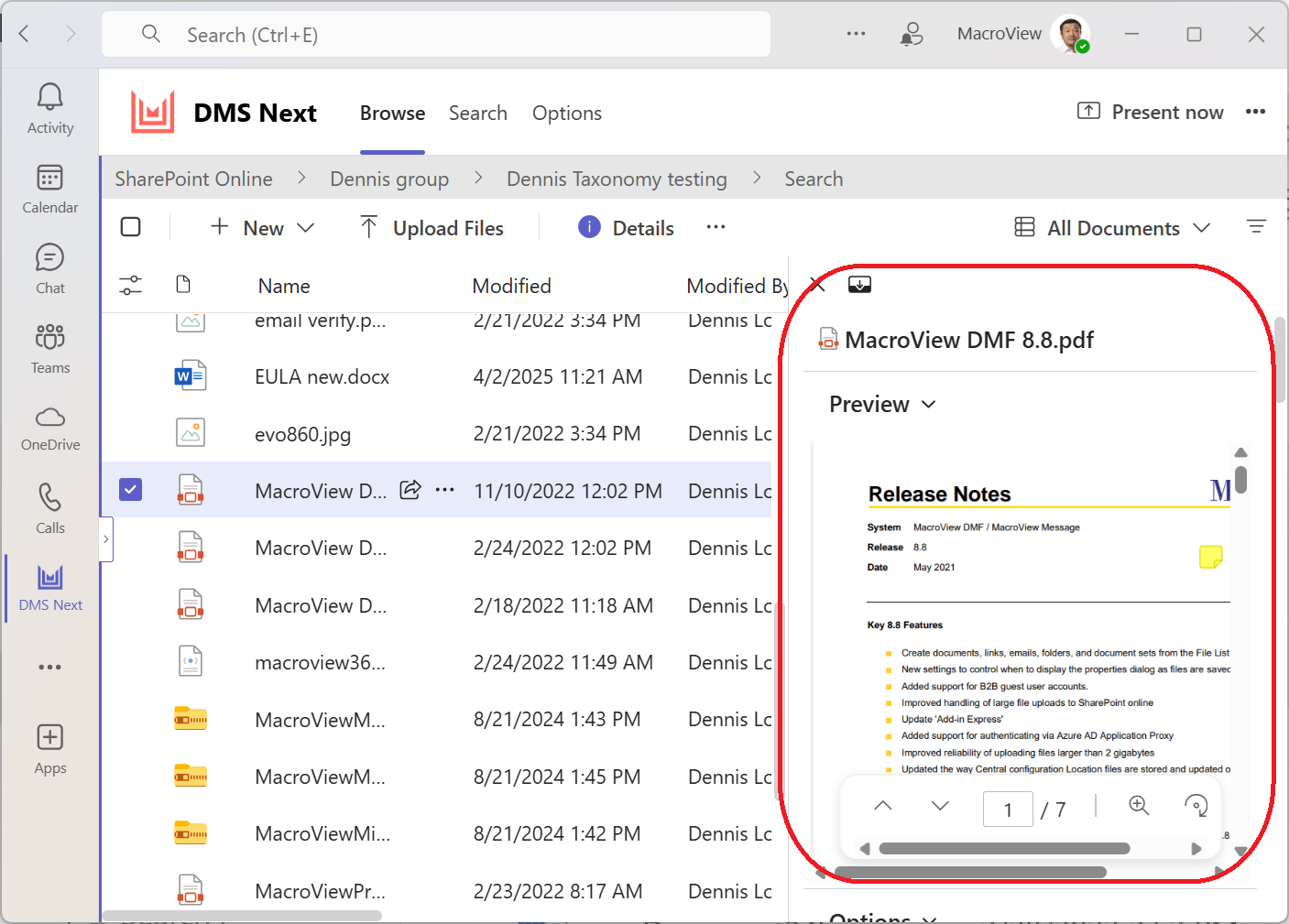Open more tab options next to Present now
The image size is (1289, 924).
coord(1255,112)
